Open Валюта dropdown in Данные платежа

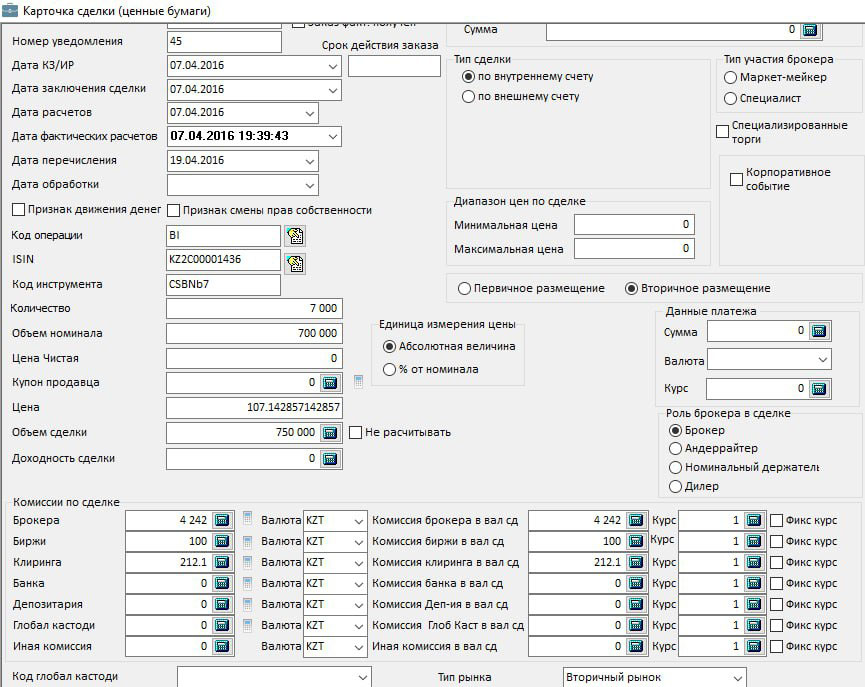point(822,360)
